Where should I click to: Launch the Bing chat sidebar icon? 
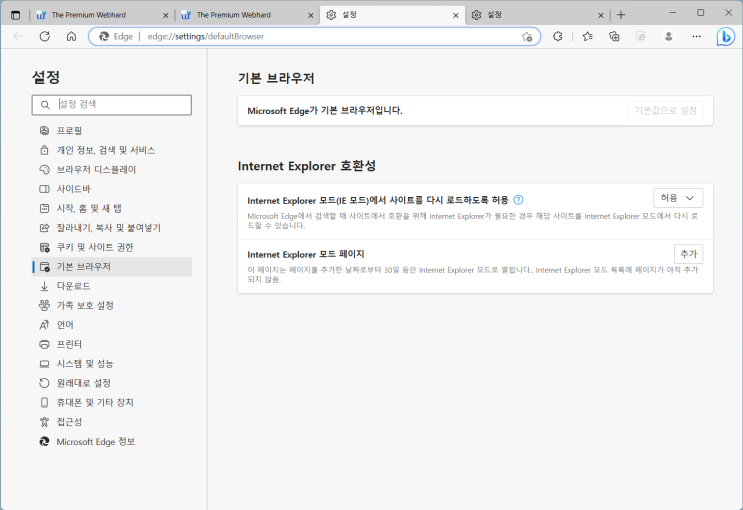(x=725, y=37)
